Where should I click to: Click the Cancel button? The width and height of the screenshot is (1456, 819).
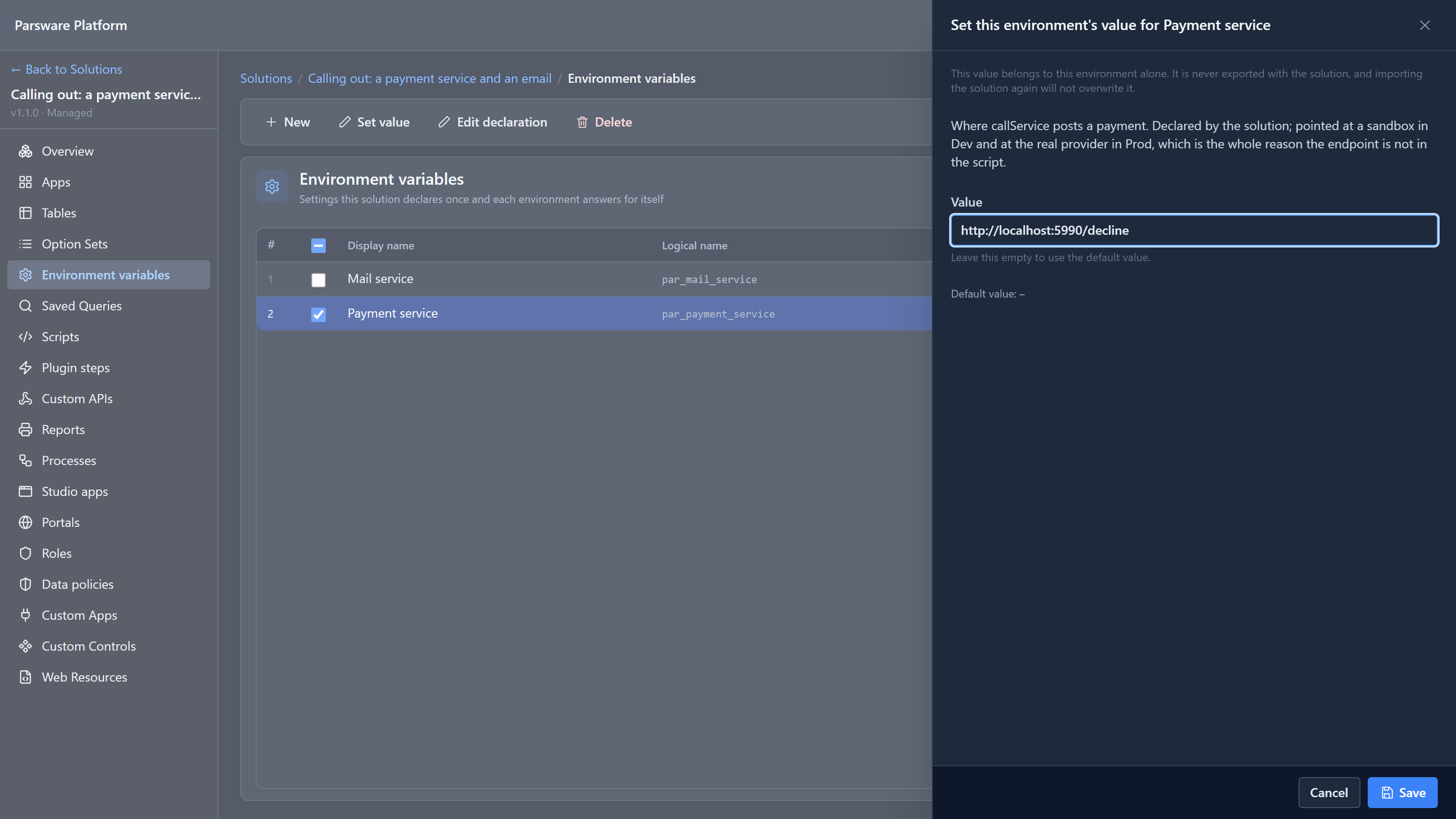point(1329,793)
